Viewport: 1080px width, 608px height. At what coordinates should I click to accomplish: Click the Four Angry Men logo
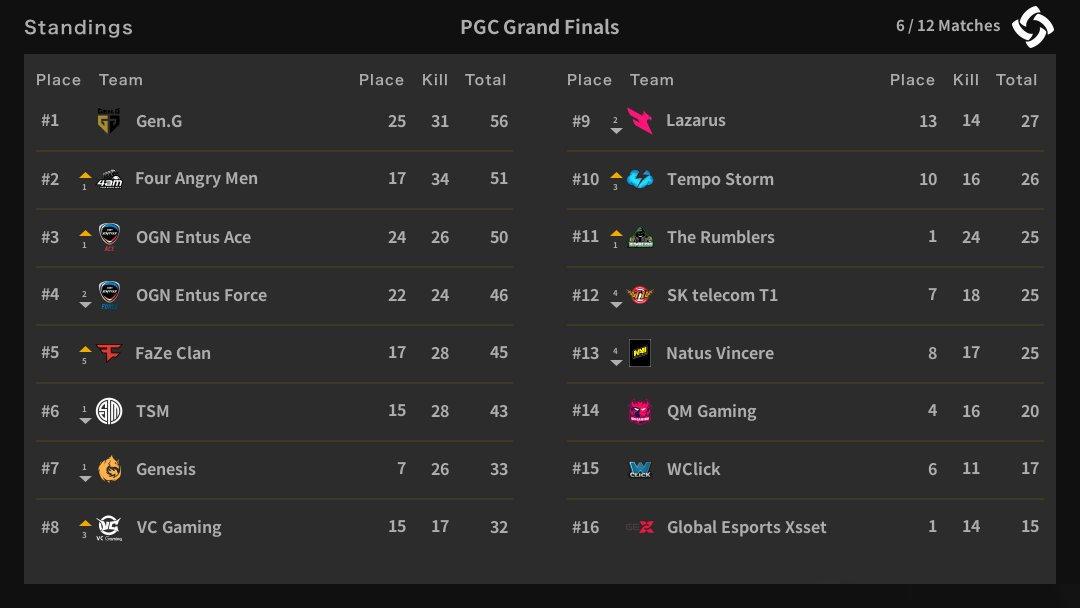[x=110, y=179]
